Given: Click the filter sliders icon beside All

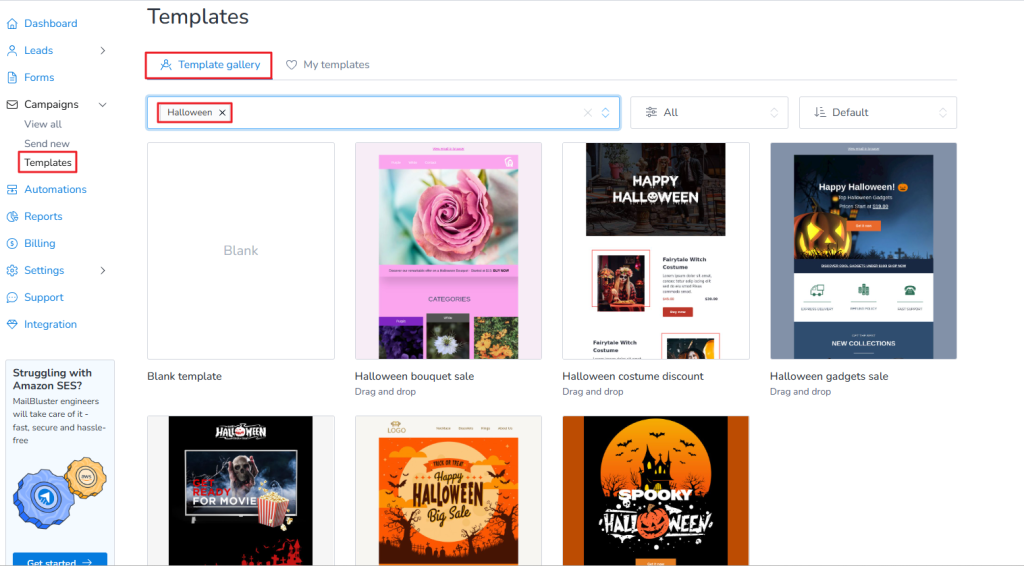Looking at the screenshot, I should click(651, 112).
